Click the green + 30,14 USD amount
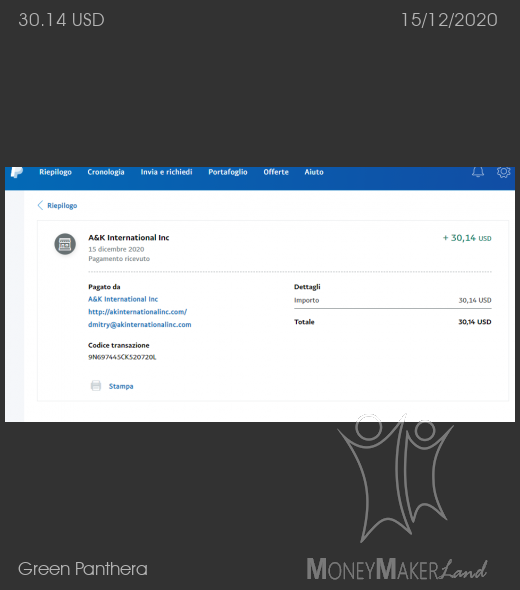Screen dimensions: 520x590 [x=467, y=238]
